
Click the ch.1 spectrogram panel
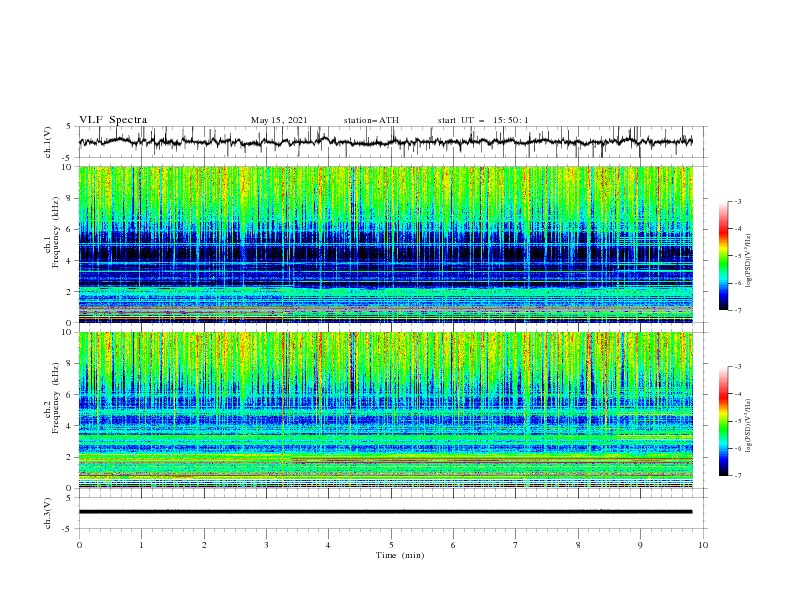tap(385, 244)
